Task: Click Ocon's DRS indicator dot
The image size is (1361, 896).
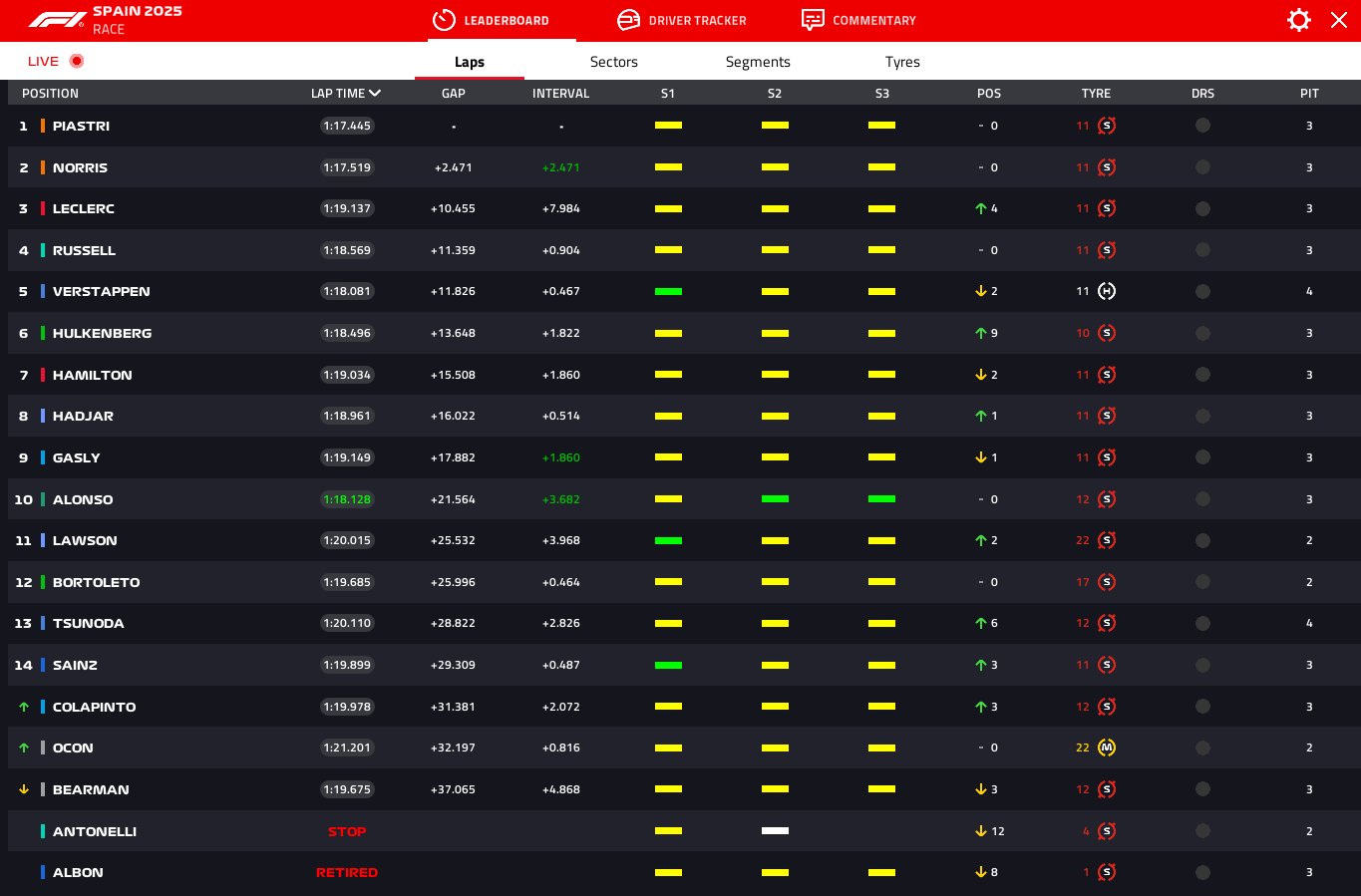Action: pos(1202,747)
